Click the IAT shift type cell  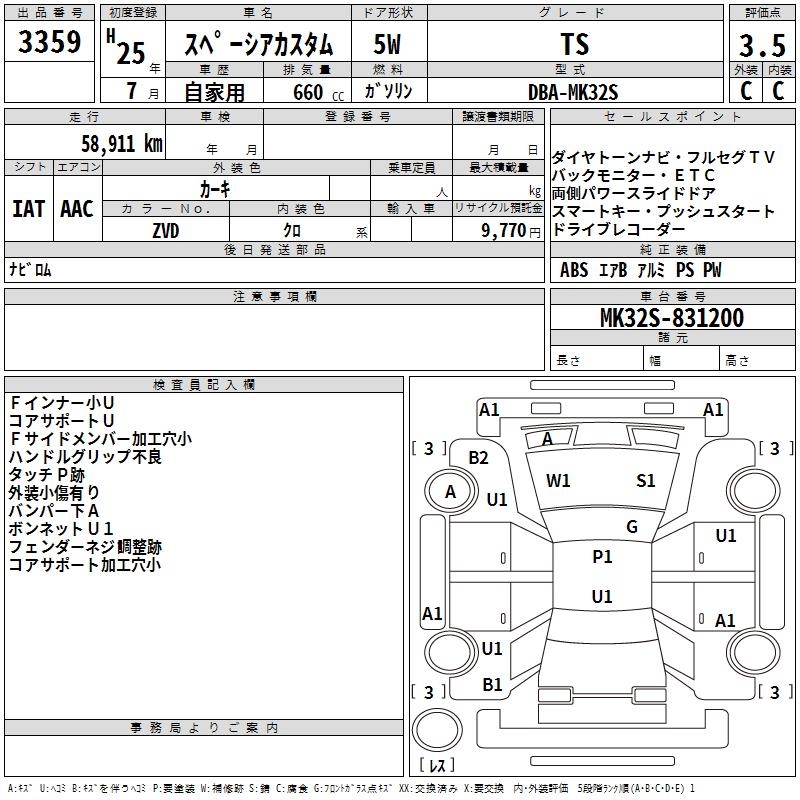[x=29, y=208]
